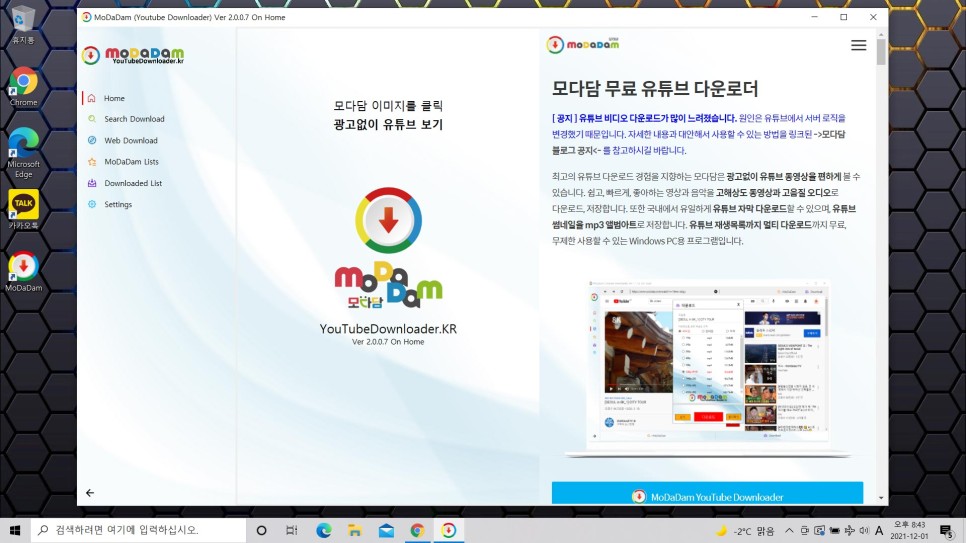The image size is (966, 543).
Task: Select Chrome desktop shortcut
Action: coord(23,87)
